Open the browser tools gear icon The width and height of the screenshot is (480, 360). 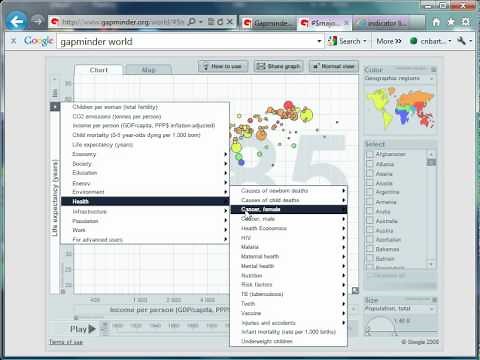click(466, 22)
